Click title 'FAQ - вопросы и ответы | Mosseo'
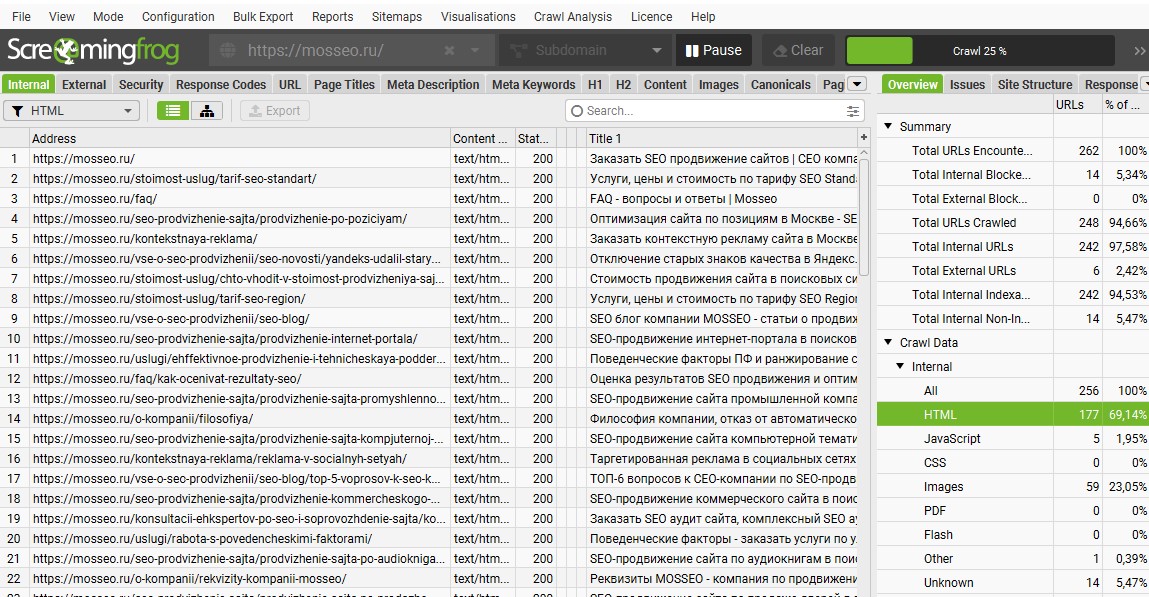This screenshot has width=1149, height=597. tap(683, 199)
